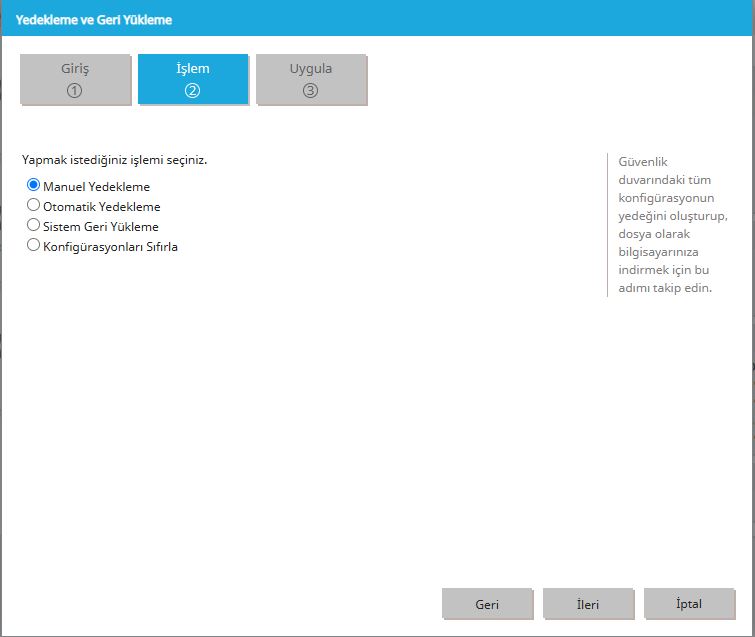Click the Geri button
The height and width of the screenshot is (637, 755).
coord(487,604)
